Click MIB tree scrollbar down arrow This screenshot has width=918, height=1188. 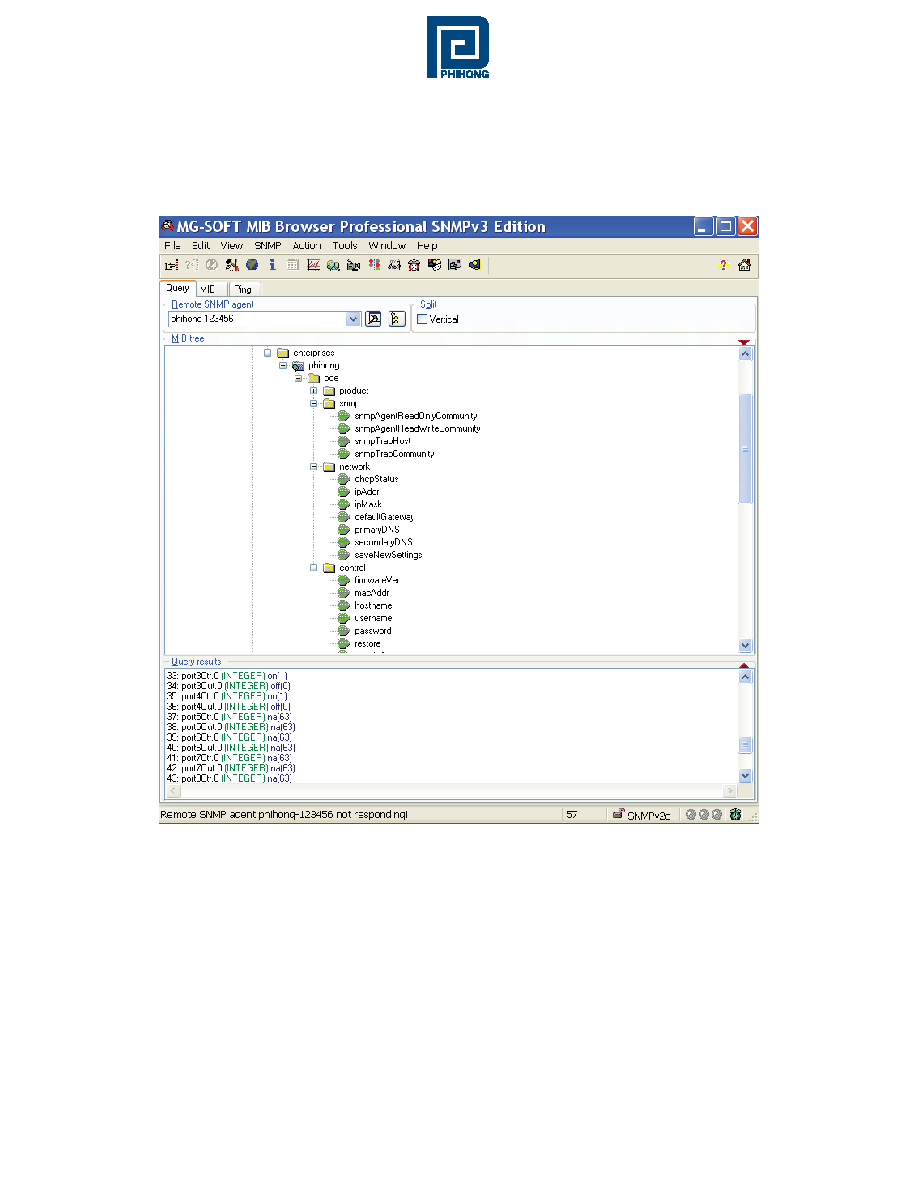click(745, 646)
